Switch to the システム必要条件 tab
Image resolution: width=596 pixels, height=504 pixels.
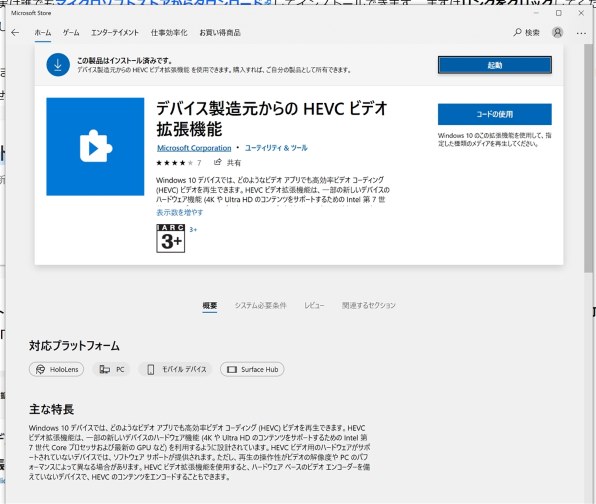tap(260, 305)
